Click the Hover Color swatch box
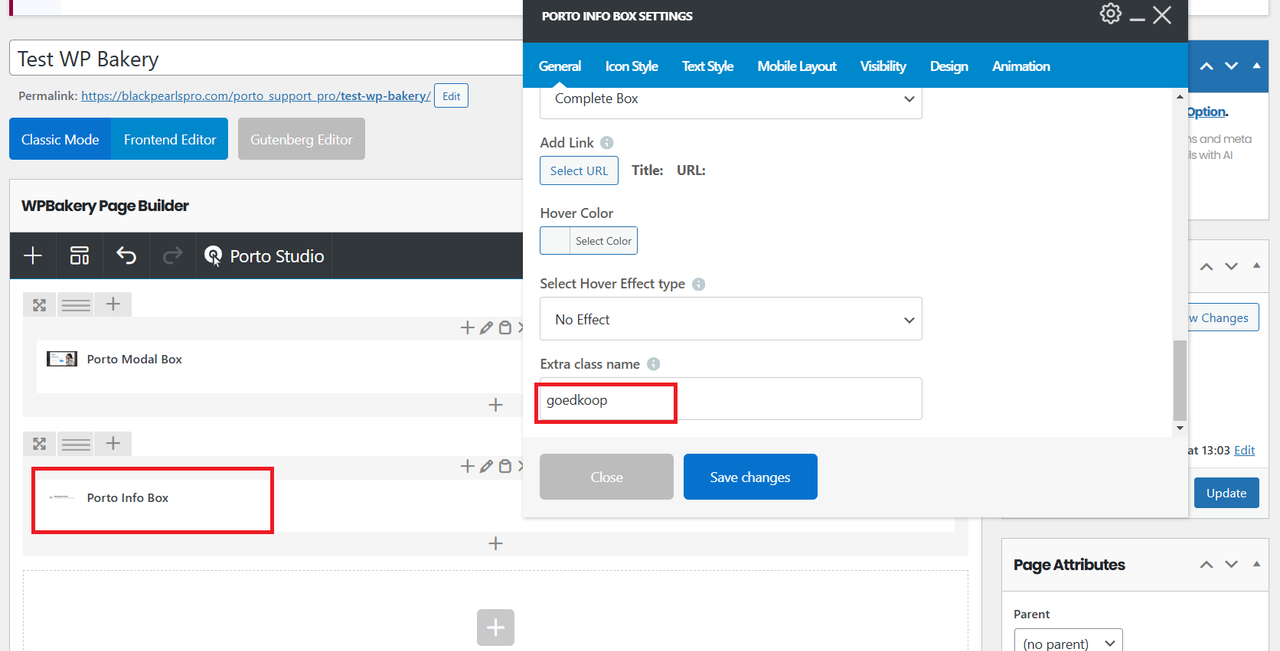Screen dimensions: 1280x651 pos(555,241)
